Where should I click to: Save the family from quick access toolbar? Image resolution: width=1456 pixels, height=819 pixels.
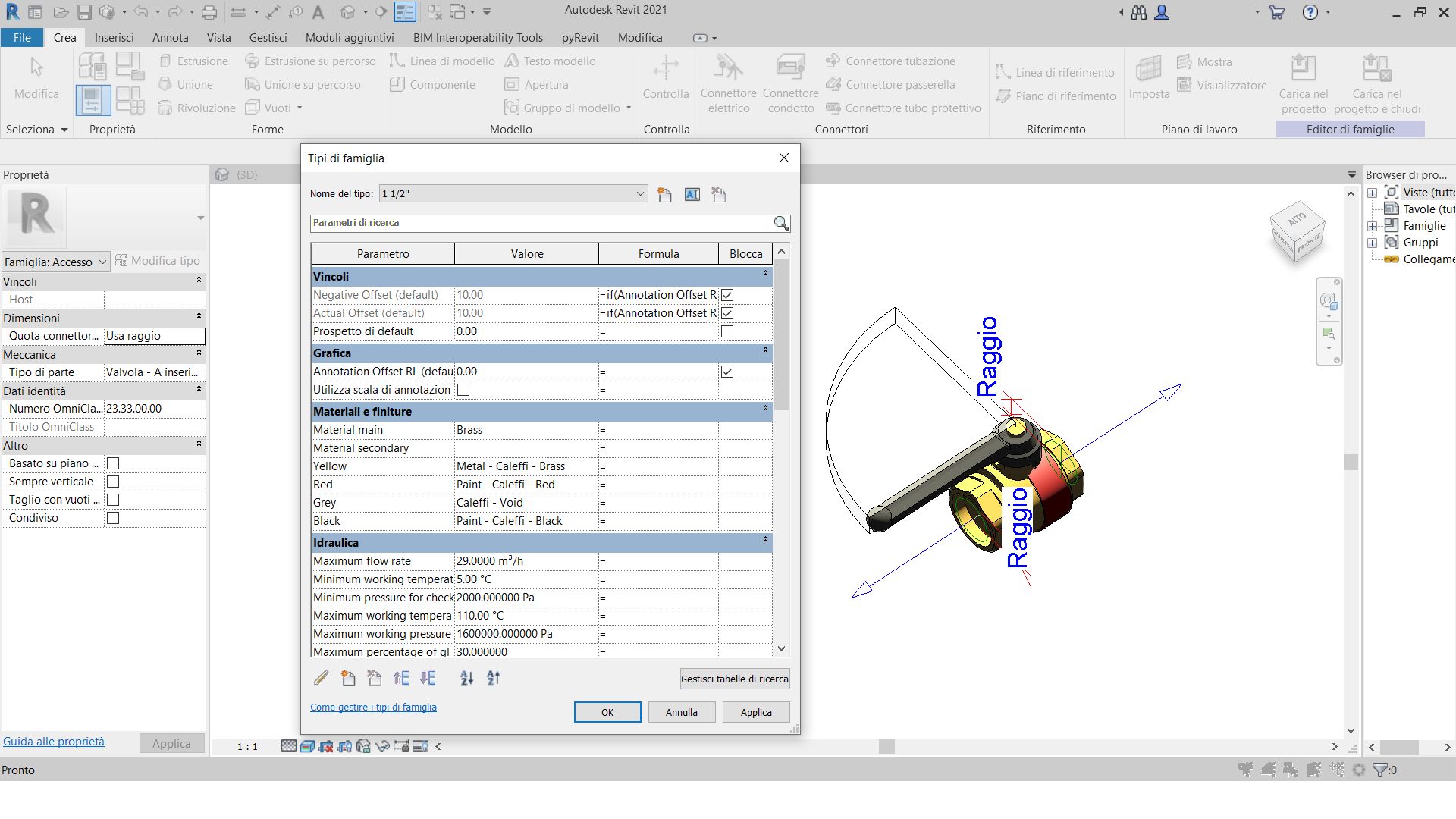(x=83, y=12)
